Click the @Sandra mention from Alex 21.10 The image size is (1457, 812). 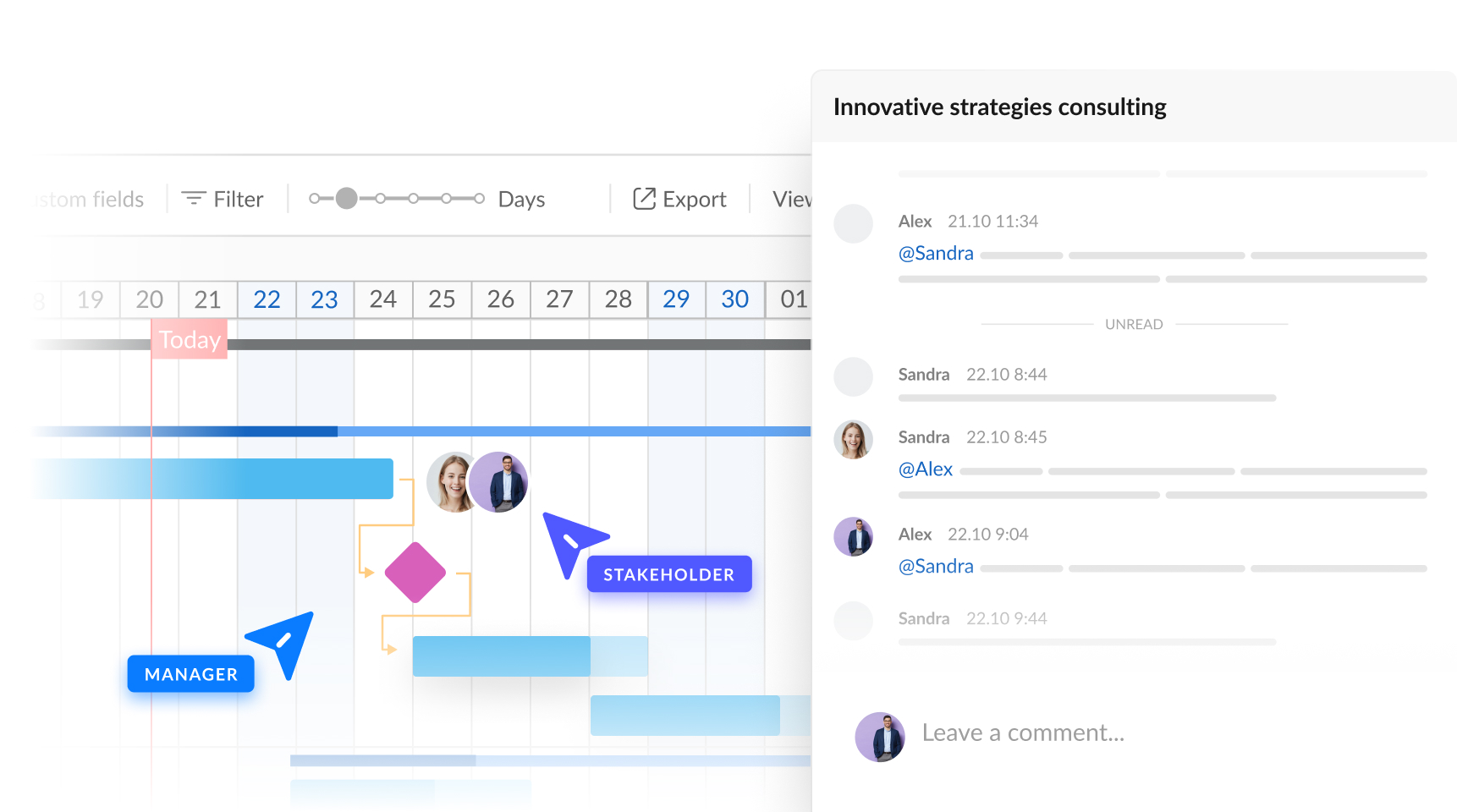[x=936, y=254]
